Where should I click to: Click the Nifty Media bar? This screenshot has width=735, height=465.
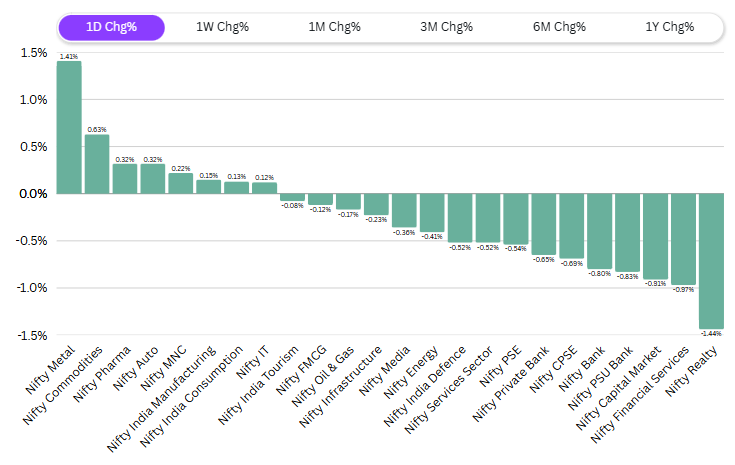tap(404, 210)
